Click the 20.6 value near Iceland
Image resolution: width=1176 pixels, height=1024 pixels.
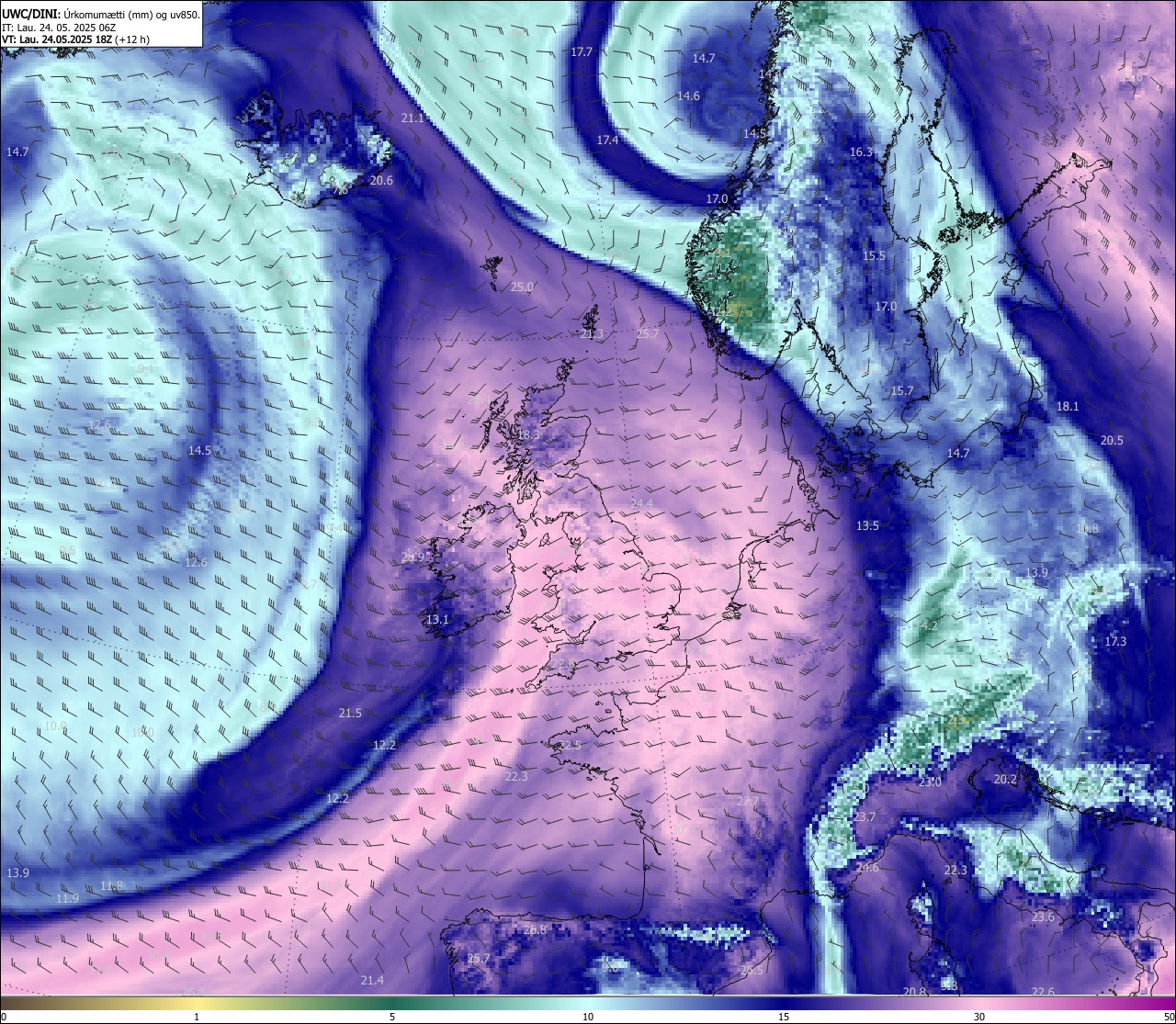pyautogui.click(x=381, y=181)
